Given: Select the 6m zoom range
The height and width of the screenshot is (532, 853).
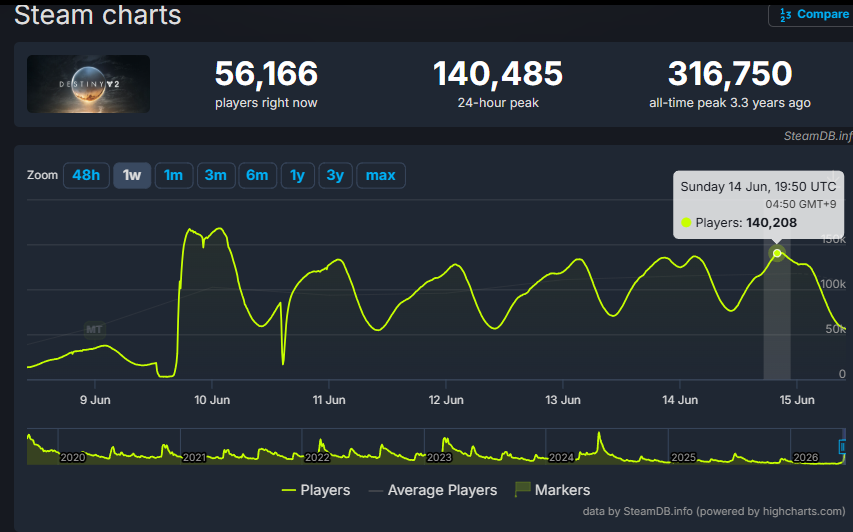Looking at the screenshot, I should (x=257, y=175).
